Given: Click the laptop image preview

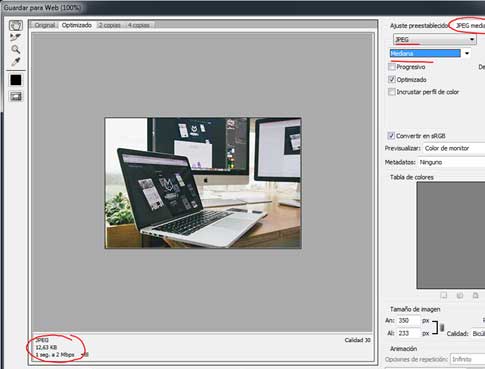Looking at the screenshot, I should [203, 183].
